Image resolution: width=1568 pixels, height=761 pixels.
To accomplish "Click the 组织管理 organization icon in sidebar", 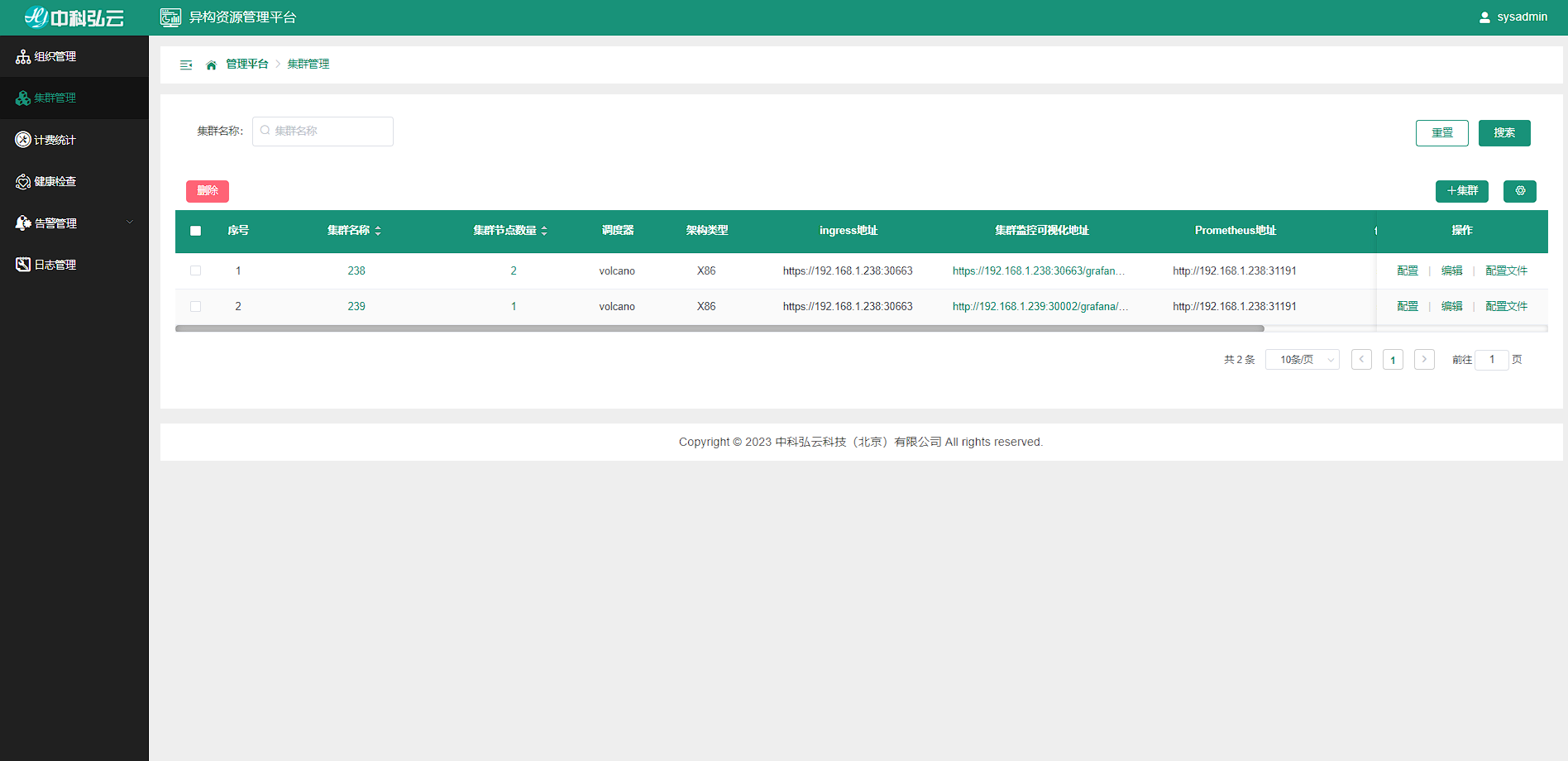I will point(23,56).
